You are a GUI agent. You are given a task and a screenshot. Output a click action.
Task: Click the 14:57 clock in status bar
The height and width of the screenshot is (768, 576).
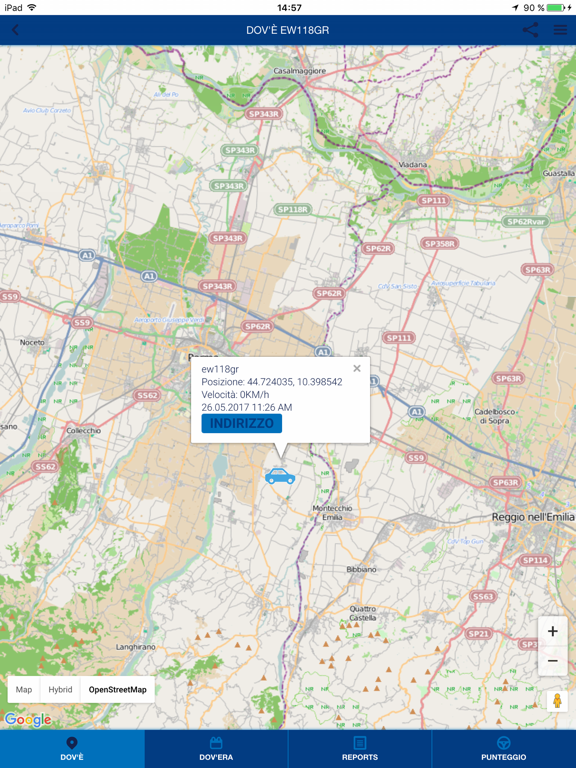tap(289, 8)
